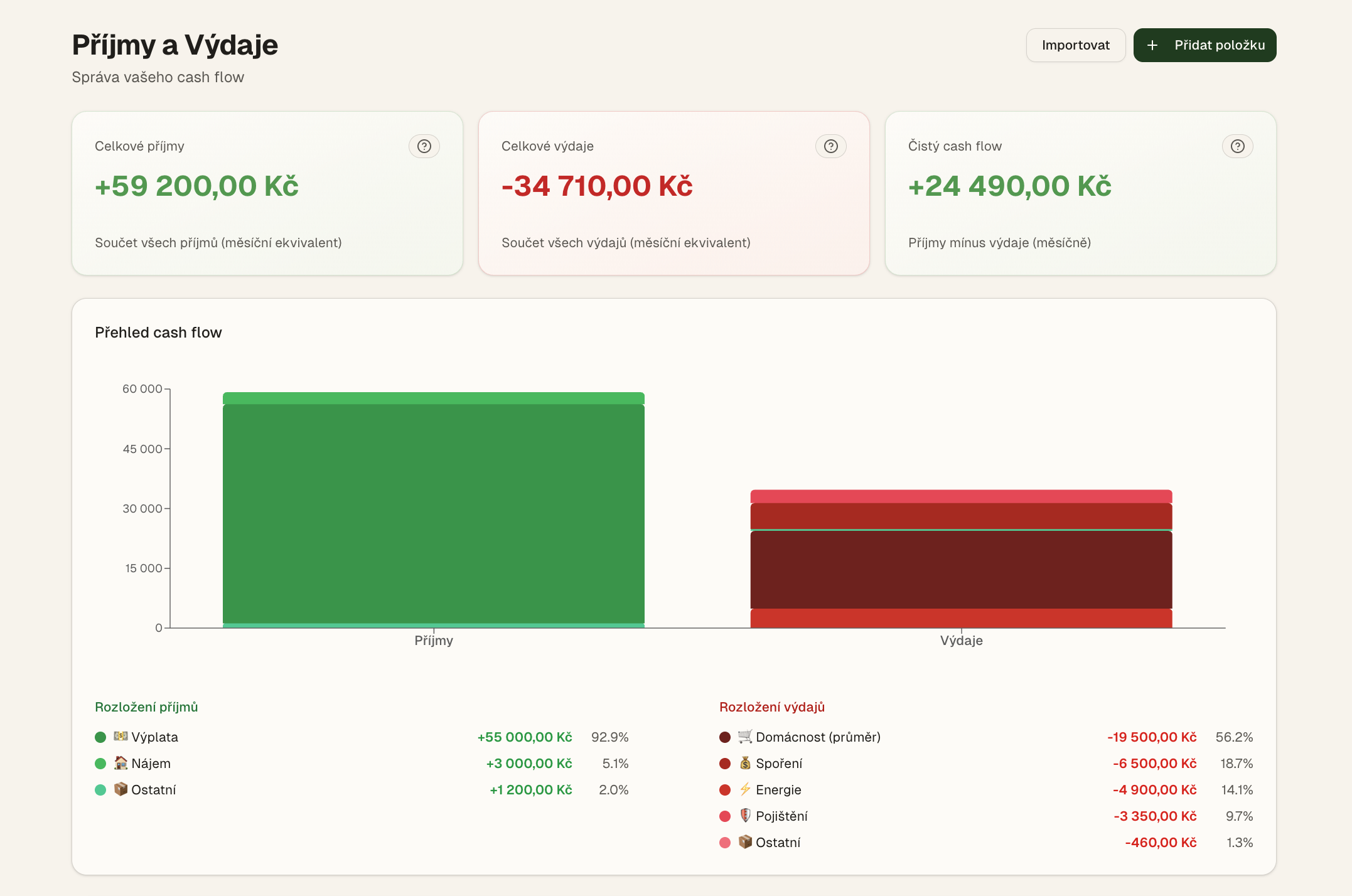Image resolution: width=1352 pixels, height=896 pixels.
Task: Click the banknote icon for Výplata
Action: point(121,736)
